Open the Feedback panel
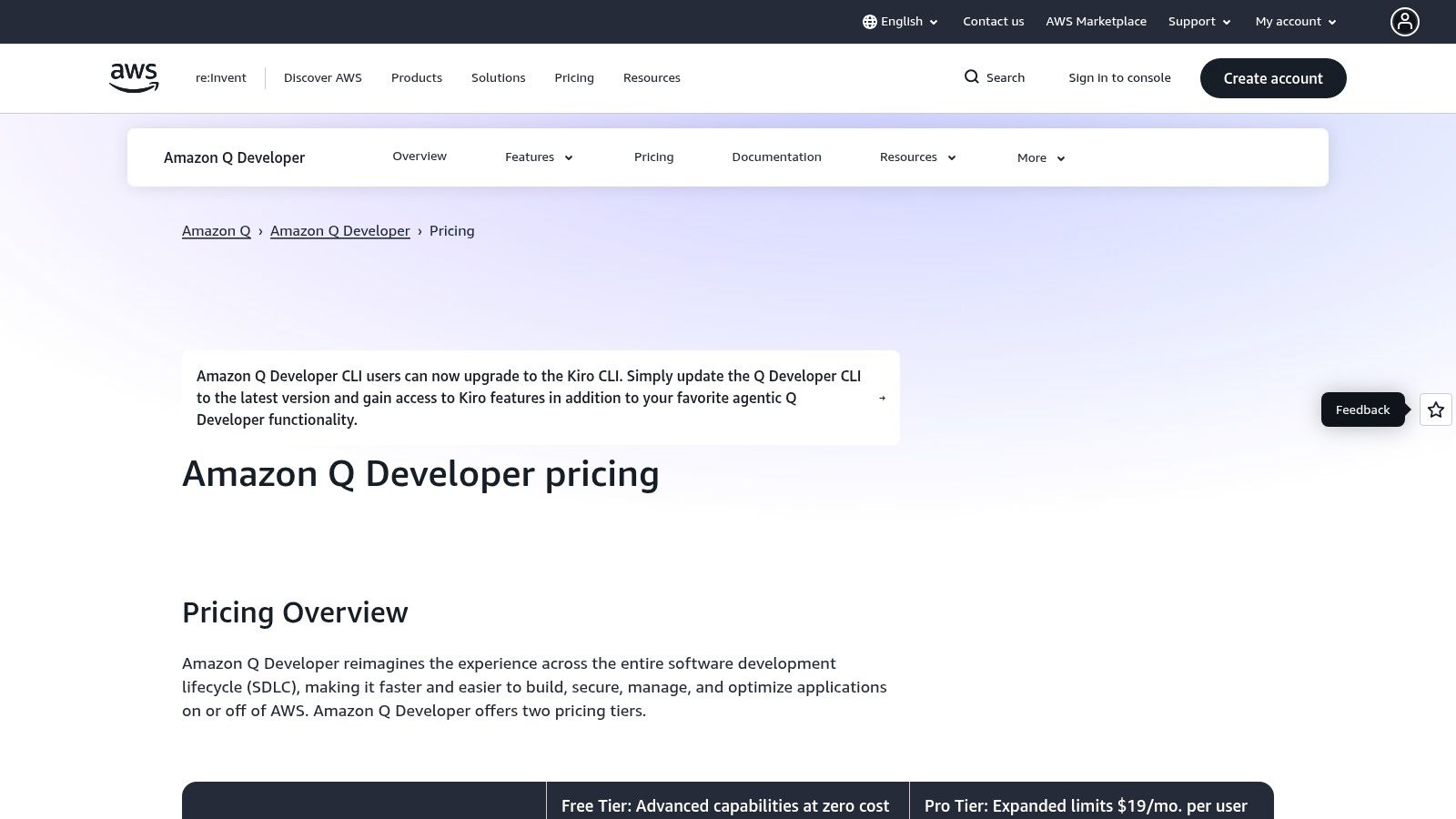The image size is (1456, 819). pyautogui.click(x=1362, y=409)
